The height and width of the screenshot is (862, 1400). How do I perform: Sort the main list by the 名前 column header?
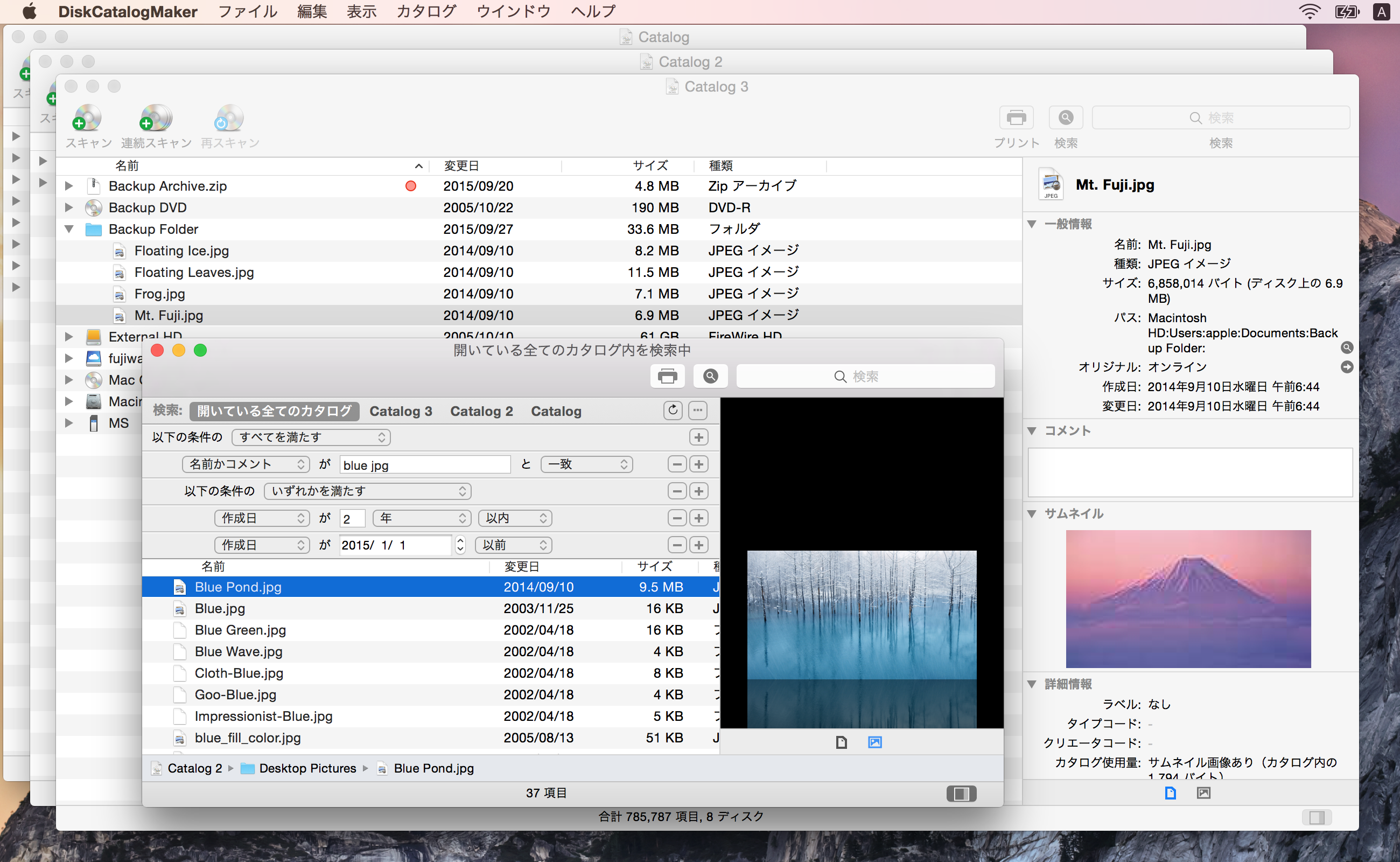pos(242,166)
